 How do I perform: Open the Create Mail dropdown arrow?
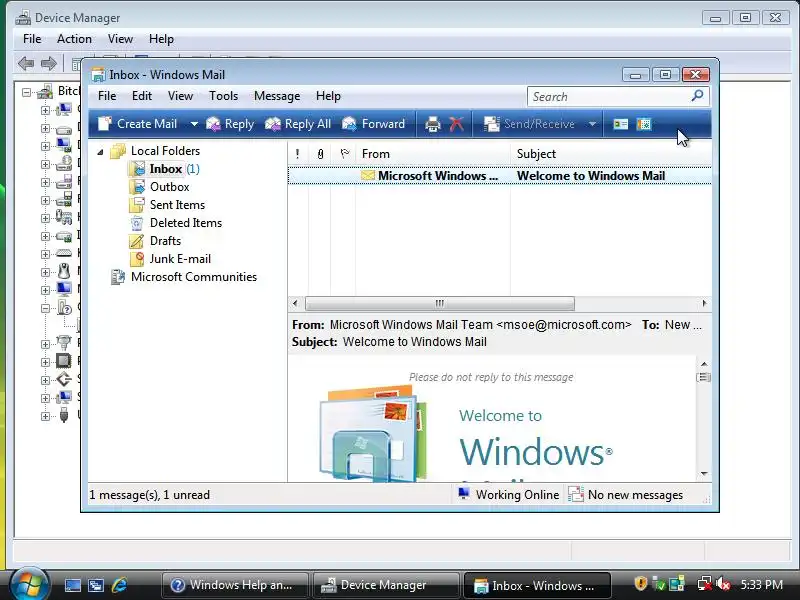tap(194, 124)
